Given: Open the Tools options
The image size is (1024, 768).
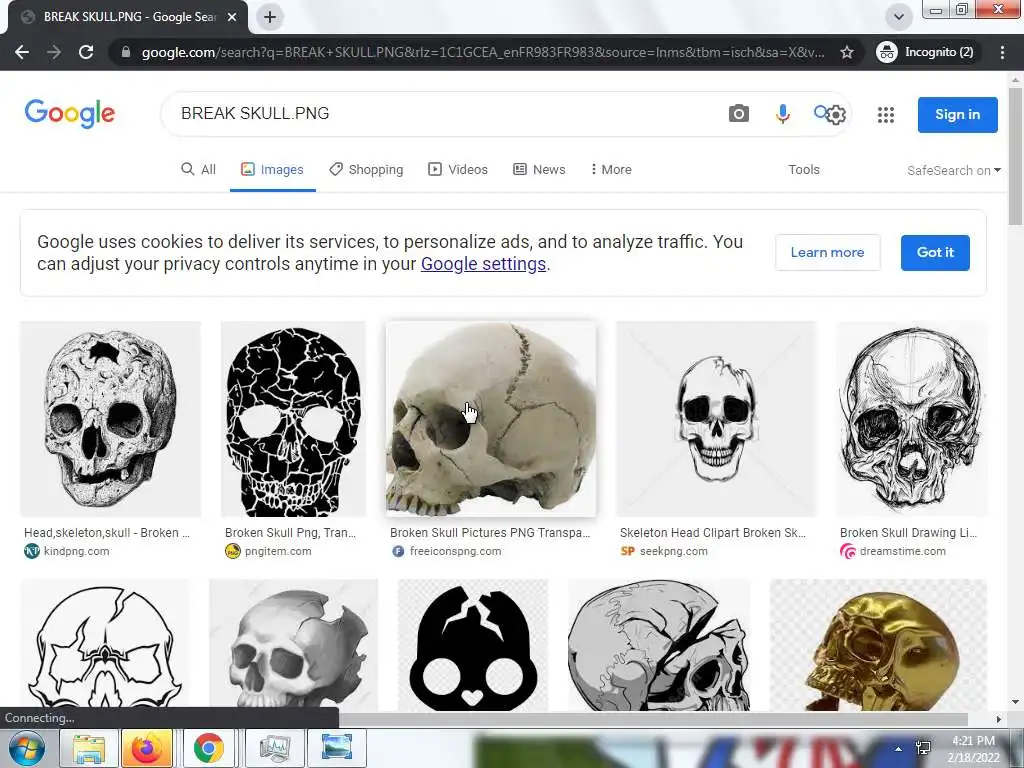Looking at the screenshot, I should [804, 170].
